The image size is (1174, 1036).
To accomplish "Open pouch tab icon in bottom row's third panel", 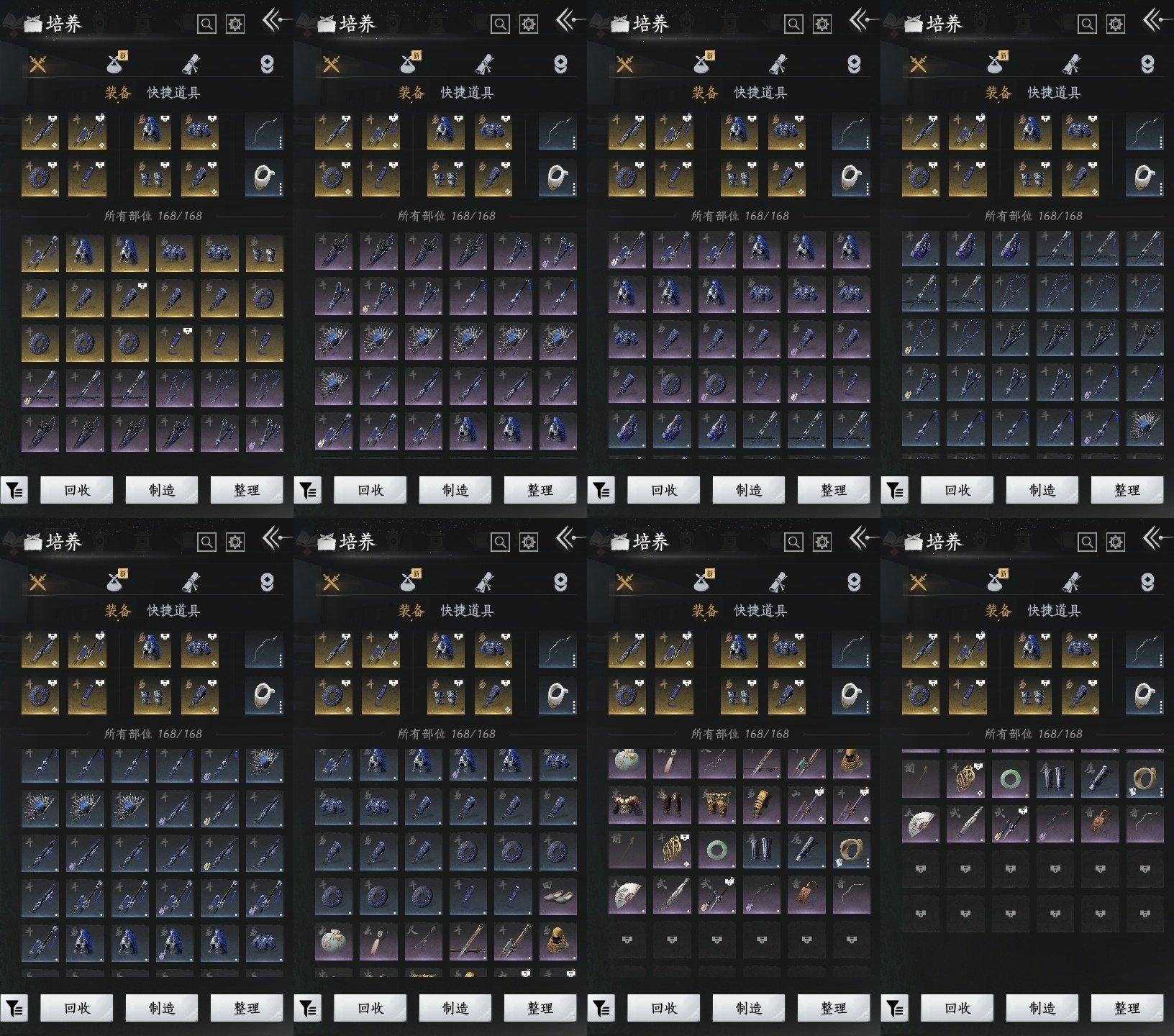I will 703,581.
